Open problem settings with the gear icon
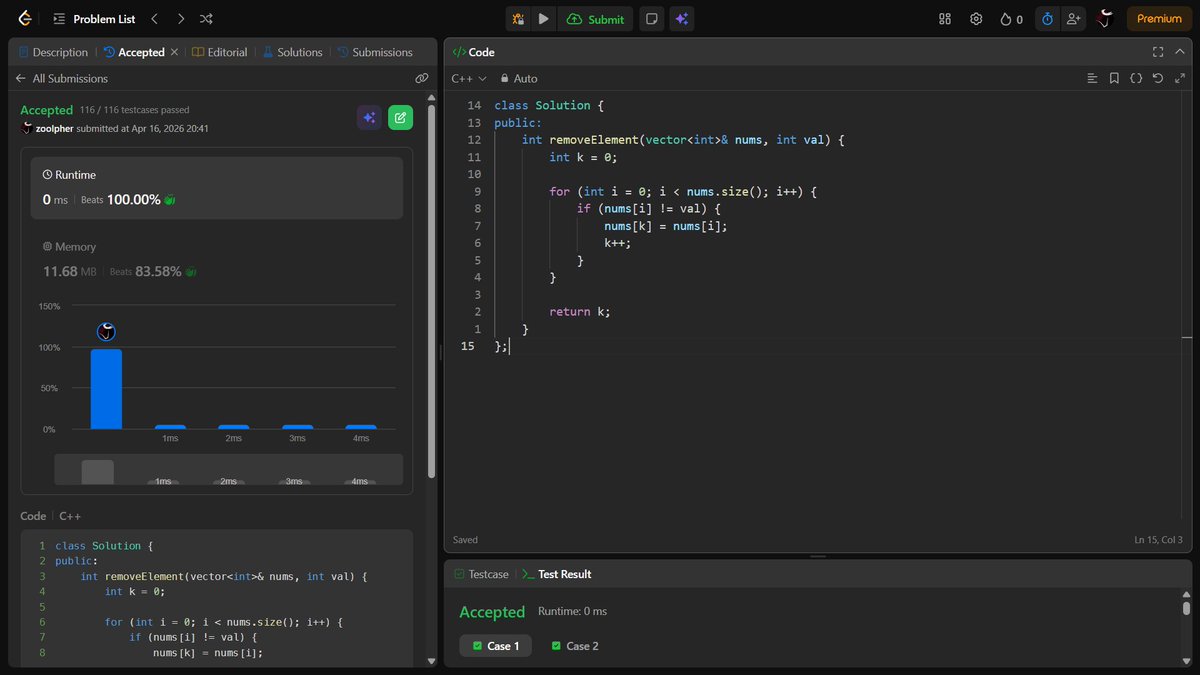Image resolution: width=1200 pixels, height=675 pixels. click(x=976, y=18)
